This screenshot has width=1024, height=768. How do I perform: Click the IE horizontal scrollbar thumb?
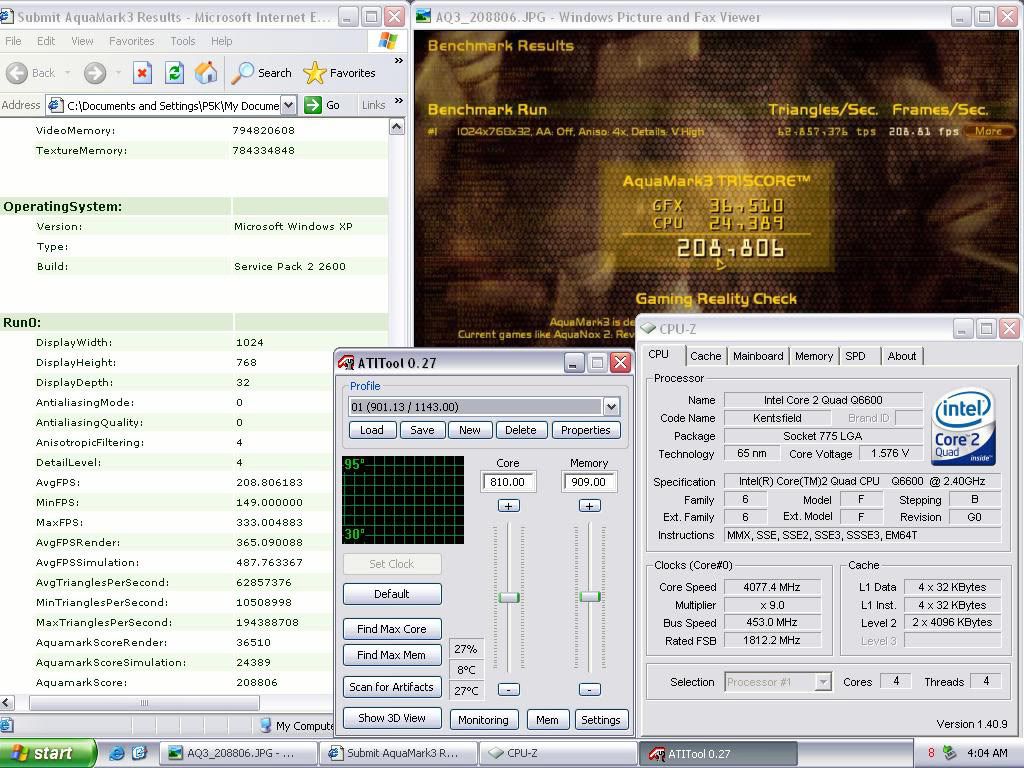click(144, 703)
